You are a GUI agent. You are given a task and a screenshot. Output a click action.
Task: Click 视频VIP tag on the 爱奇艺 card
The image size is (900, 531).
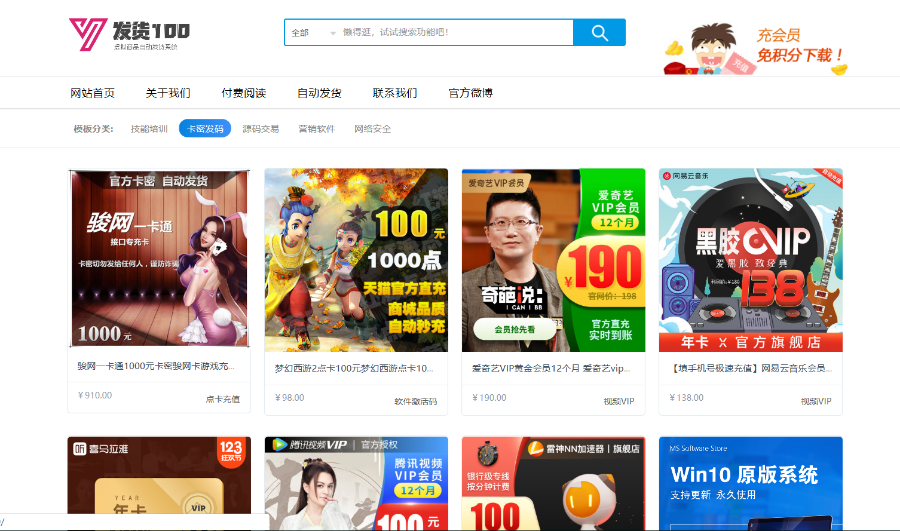click(619, 401)
